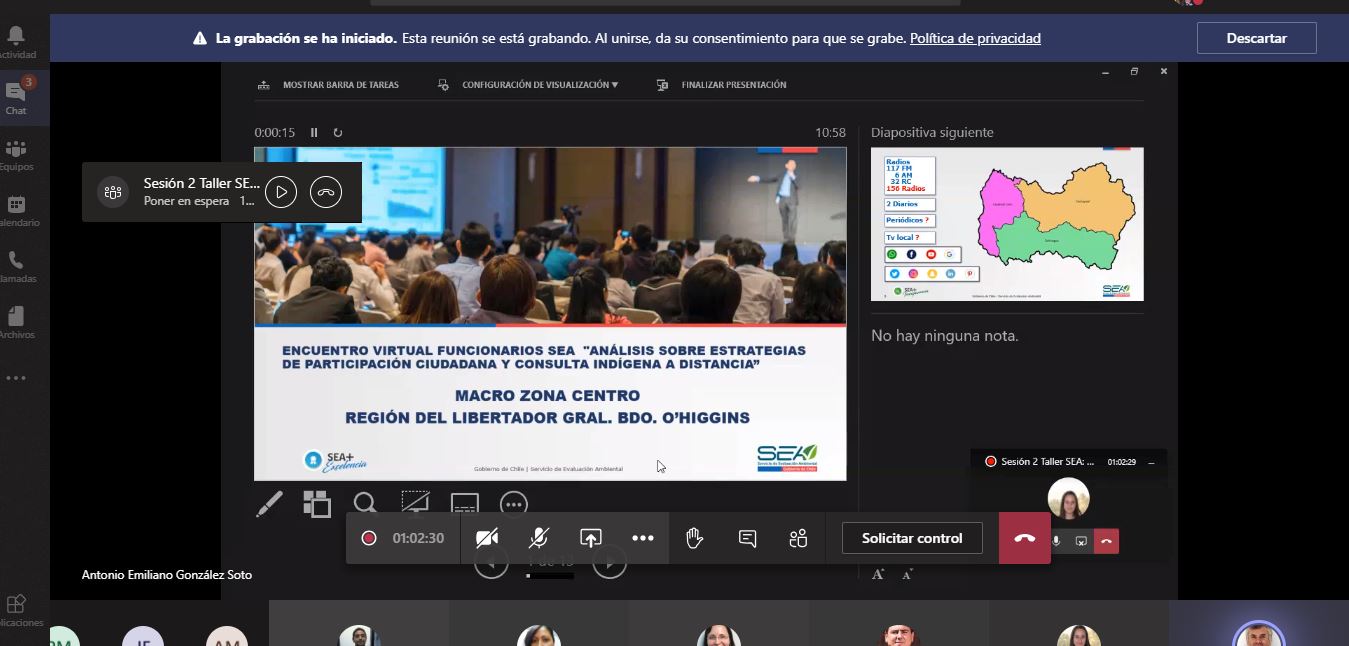The width and height of the screenshot is (1349, 646).
Task: Turn on the camera in meeting toolbar
Action: tap(487, 538)
